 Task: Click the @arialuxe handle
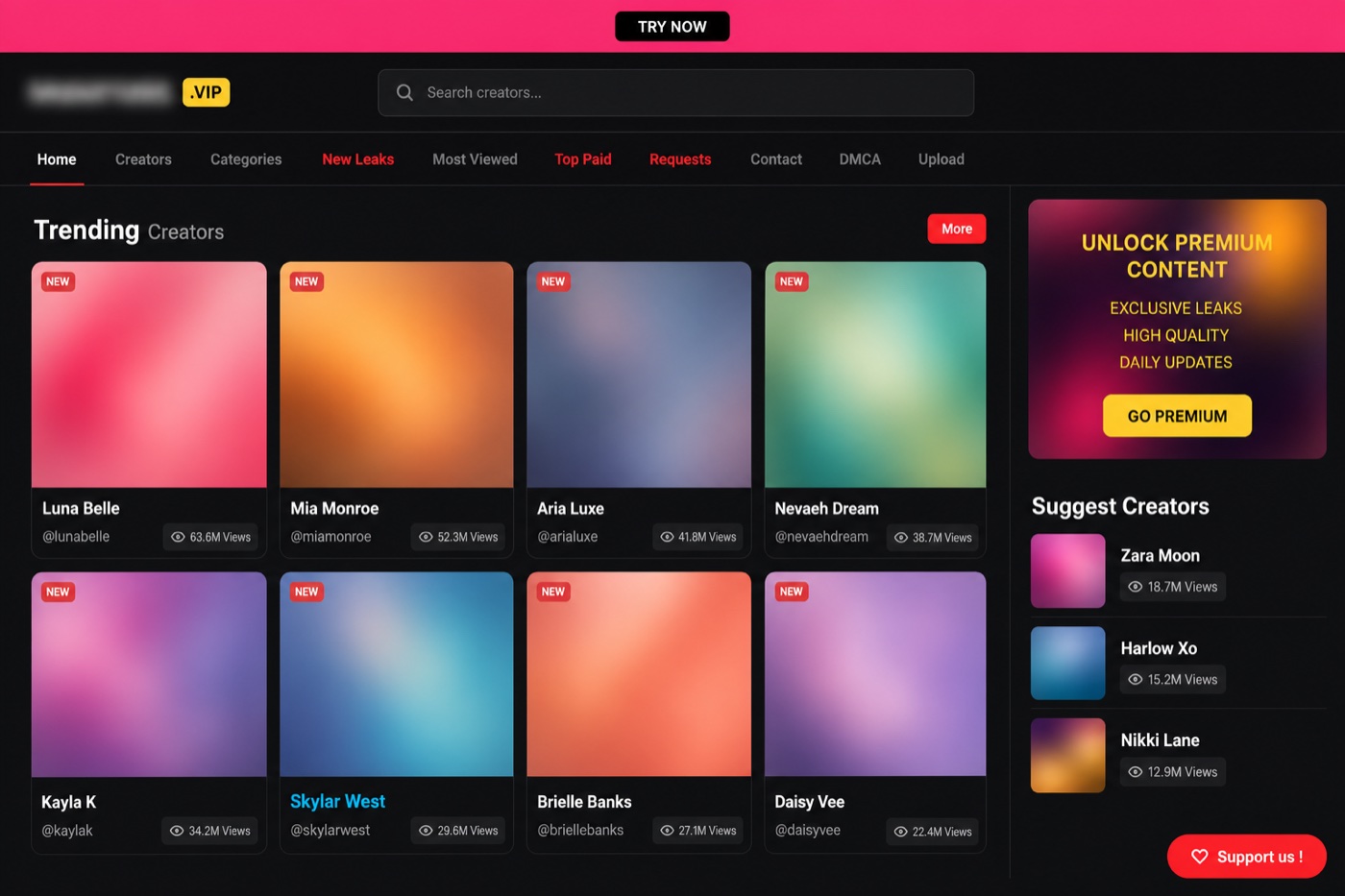point(567,537)
